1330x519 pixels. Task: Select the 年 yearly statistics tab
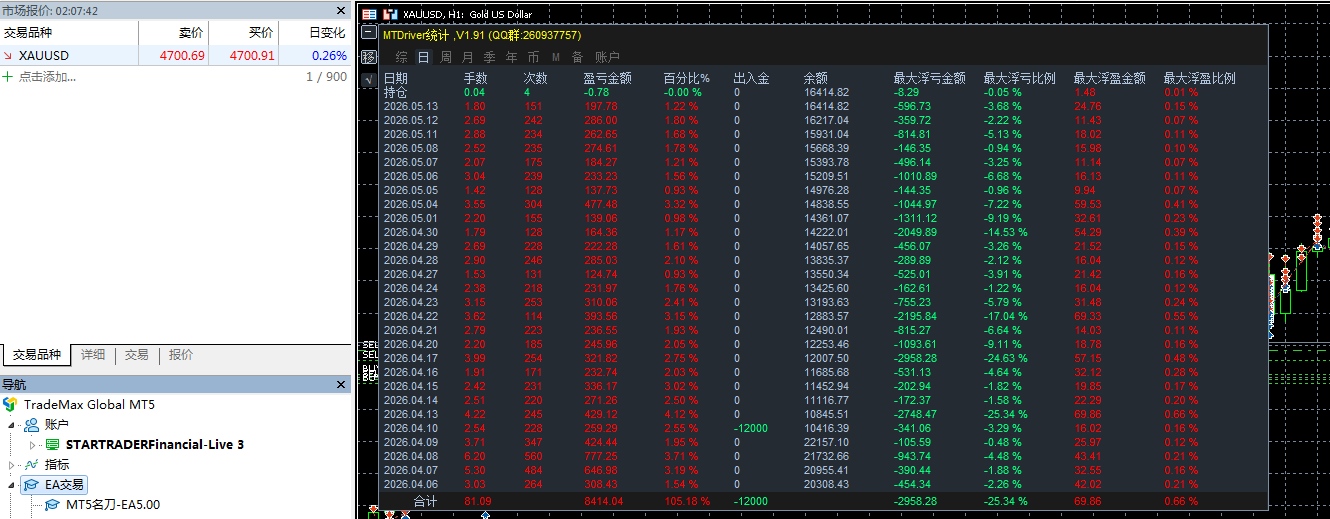(511, 57)
